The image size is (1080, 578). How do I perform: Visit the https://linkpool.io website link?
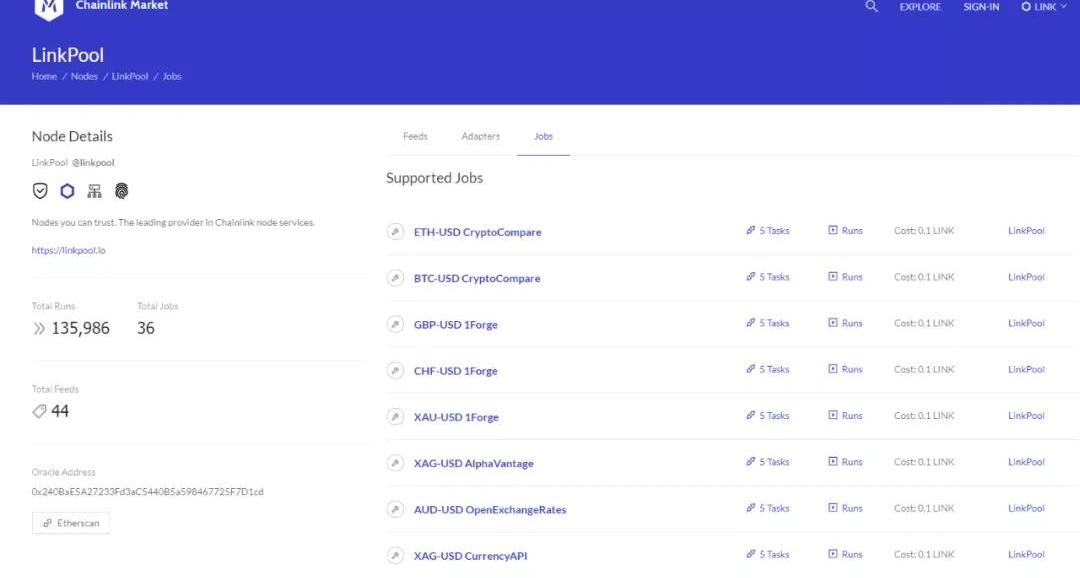tap(68, 250)
